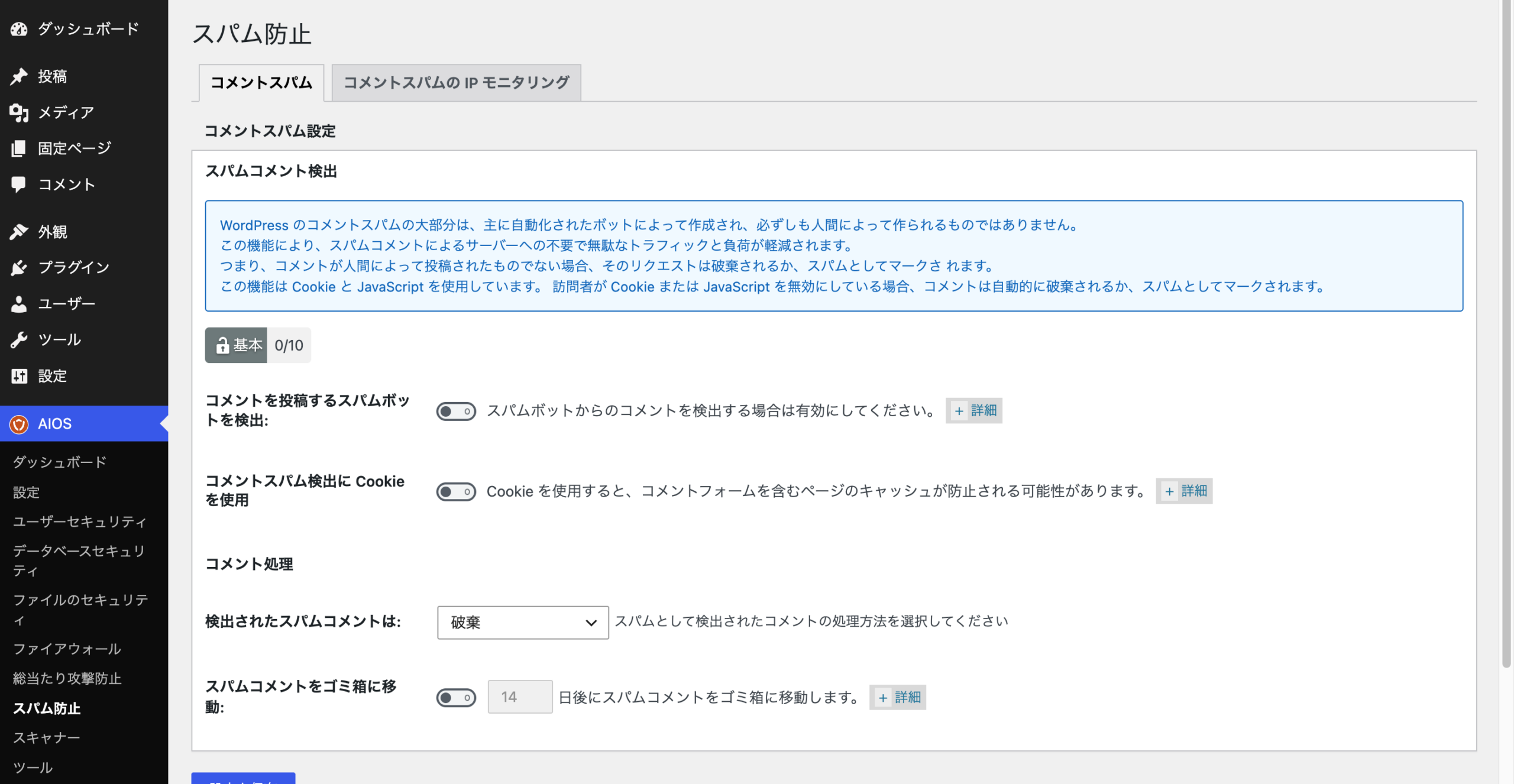Open データベースセキュリティ submenu item
This screenshot has width=1514, height=784.
click(x=80, y=561)
